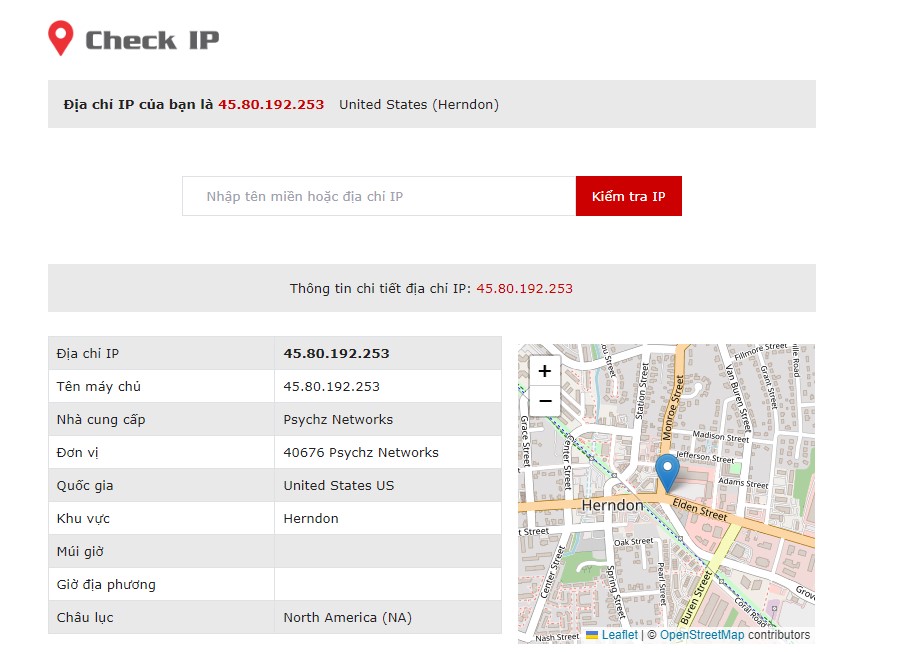This screenshot has width=903, height=652.
Task: Zoom in on the map with plus button
Action: click(x=544, y=371)
